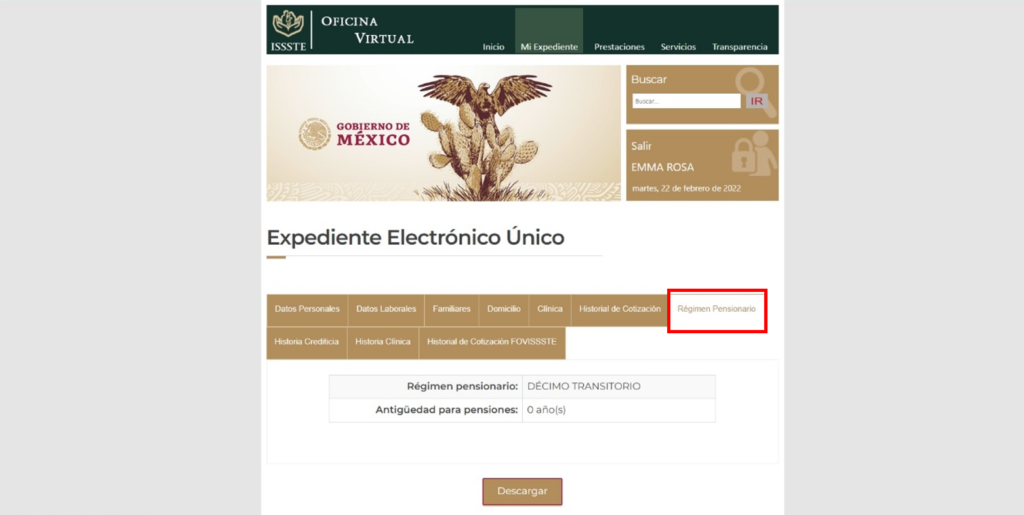Open Historial de Cotización FOVISSSTE tab

tap(492, 342)
